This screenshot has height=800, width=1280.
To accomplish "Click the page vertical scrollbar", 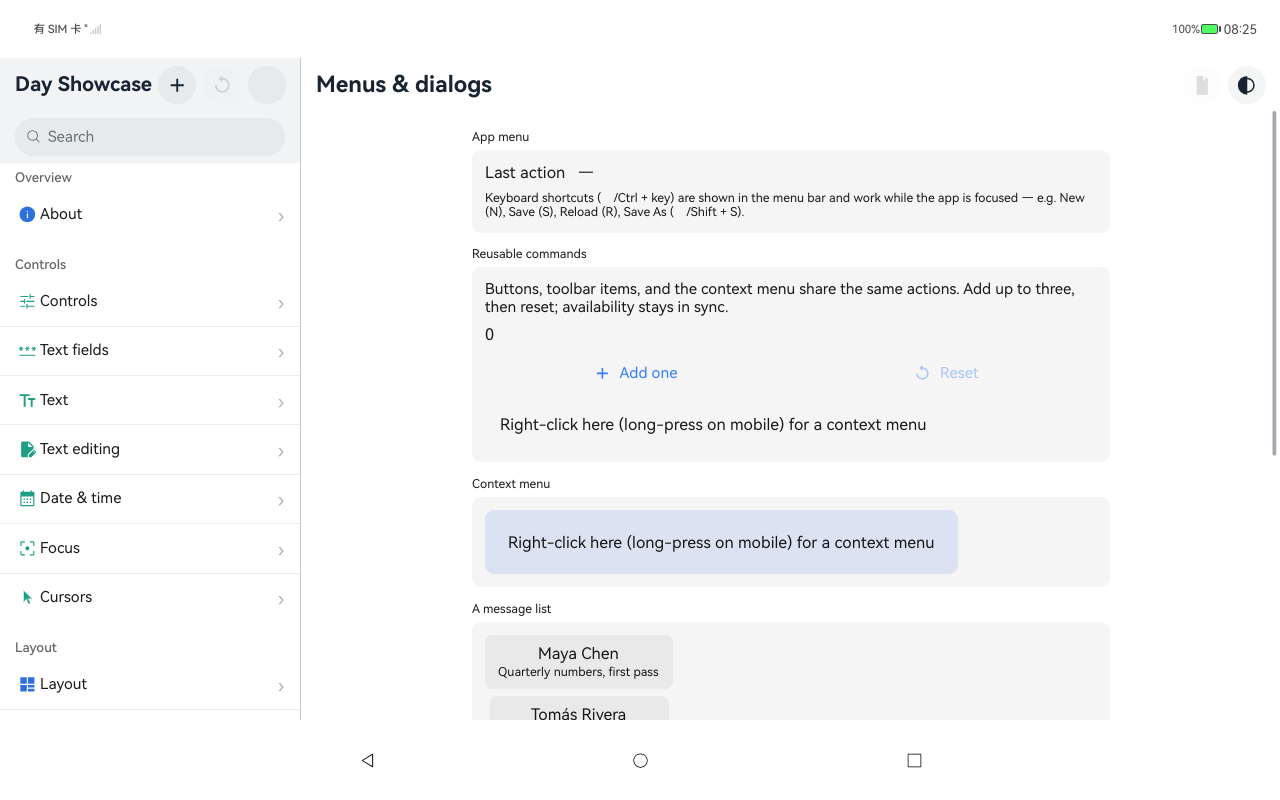I will pyautogui.click(x=1274, y=283).
